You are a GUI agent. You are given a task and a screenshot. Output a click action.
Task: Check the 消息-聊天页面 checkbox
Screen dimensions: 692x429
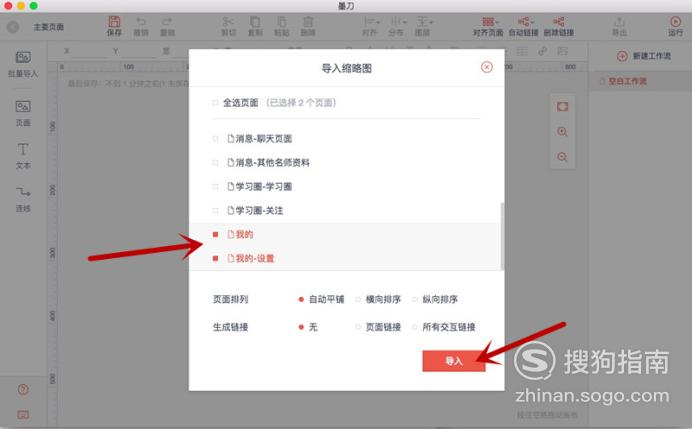pyautogui.click(x=215, y=139)
